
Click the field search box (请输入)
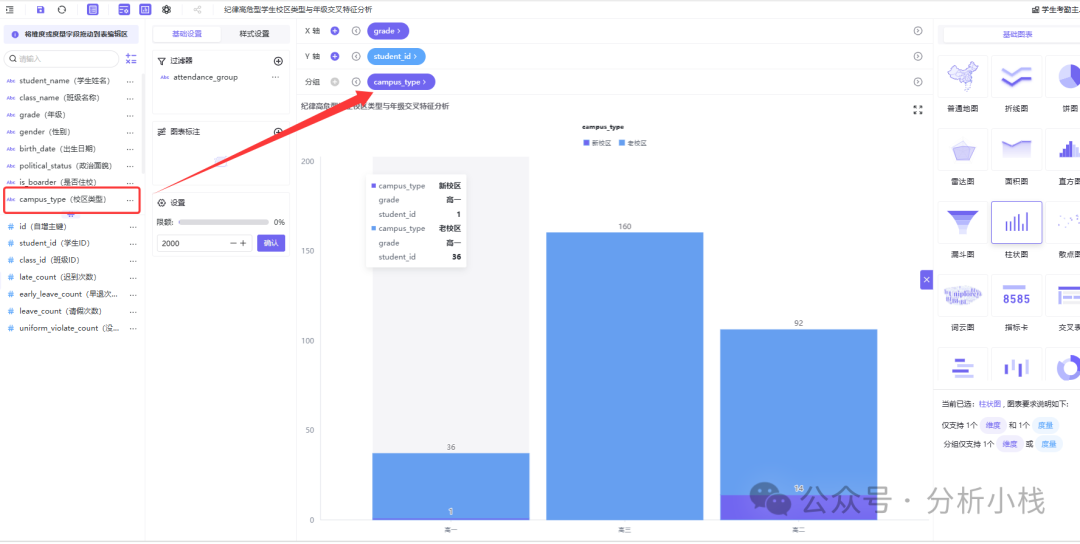(x=61, y=59)
